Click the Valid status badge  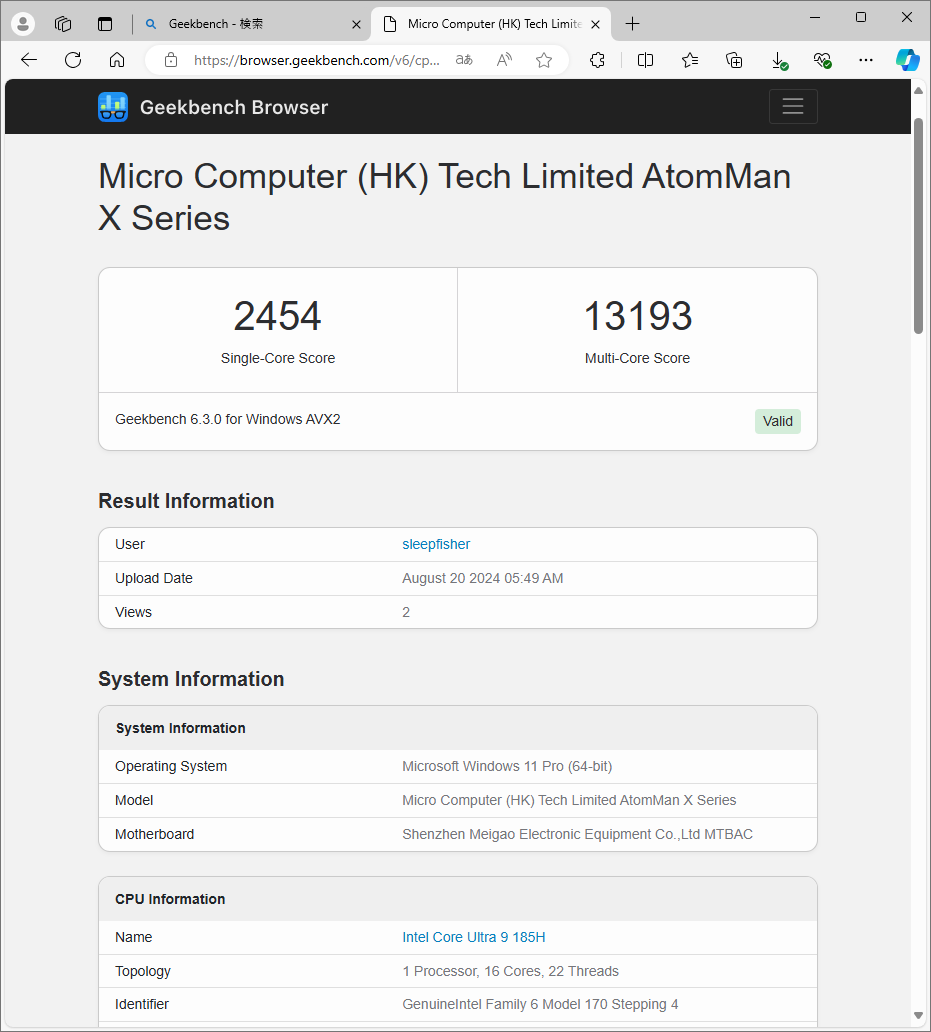(778, 421)
